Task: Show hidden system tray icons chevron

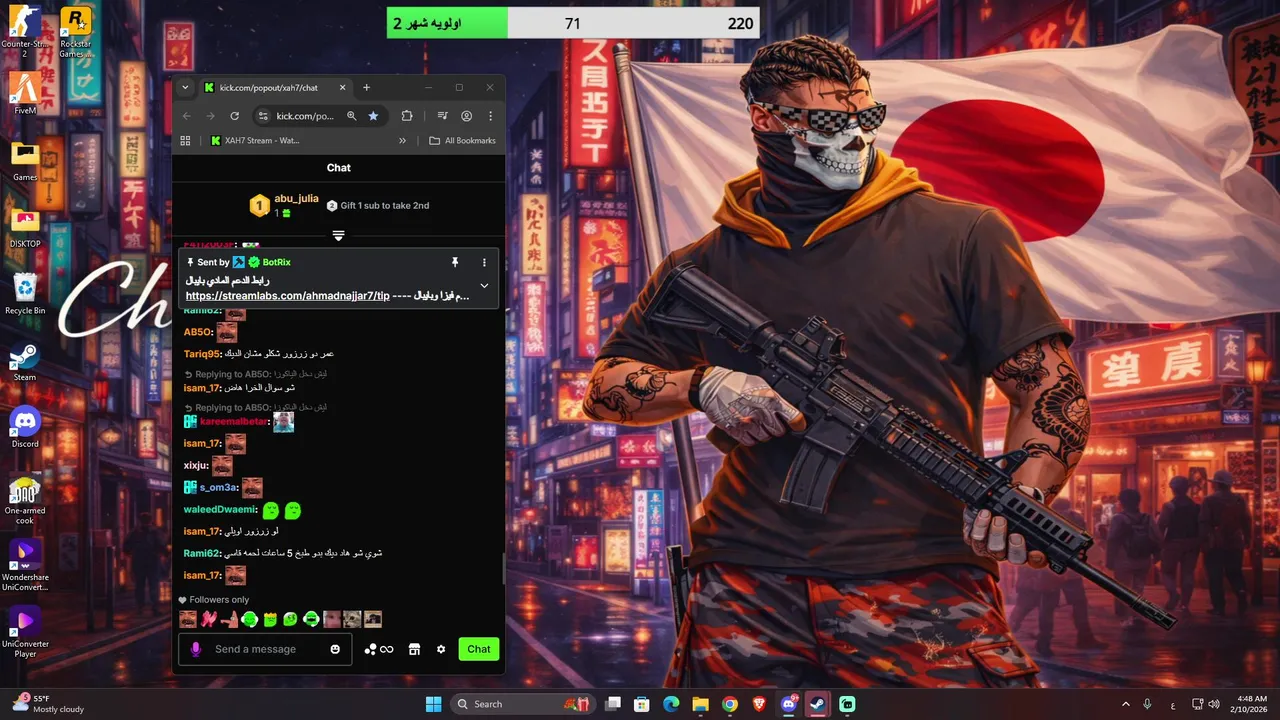Action: coord(1126,704)
